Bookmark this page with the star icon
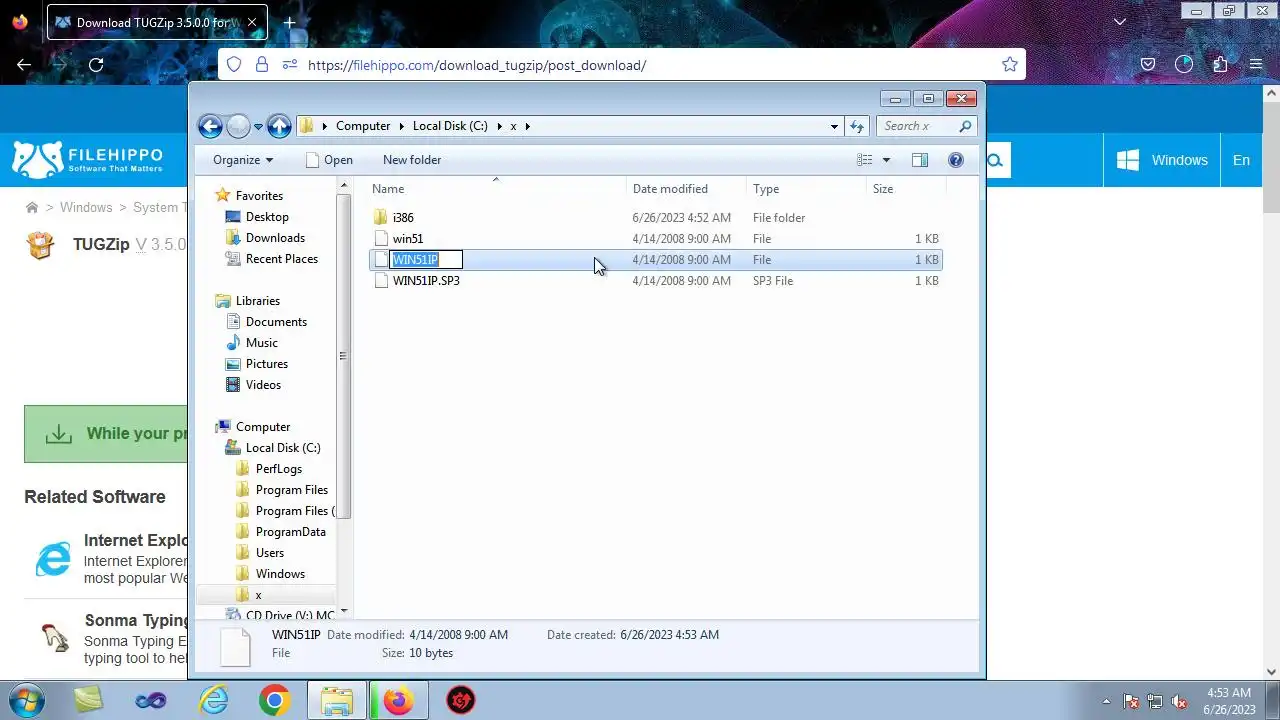Screen dimensions: 1280x720 coord(1010,65)
